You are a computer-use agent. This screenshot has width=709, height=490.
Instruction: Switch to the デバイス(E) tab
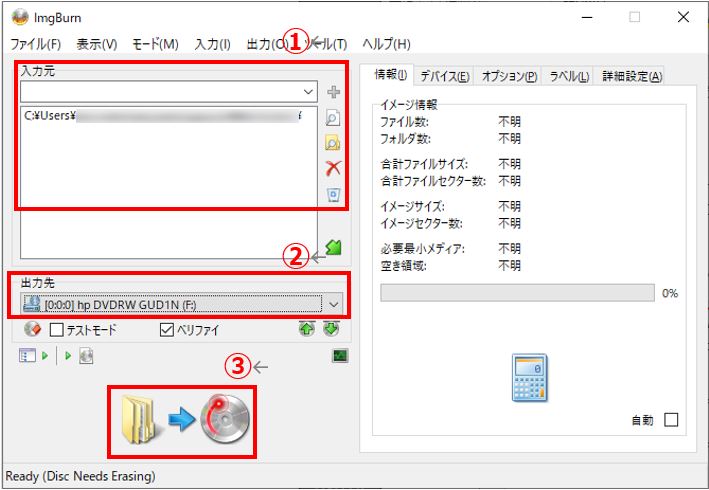click(445, 76)
